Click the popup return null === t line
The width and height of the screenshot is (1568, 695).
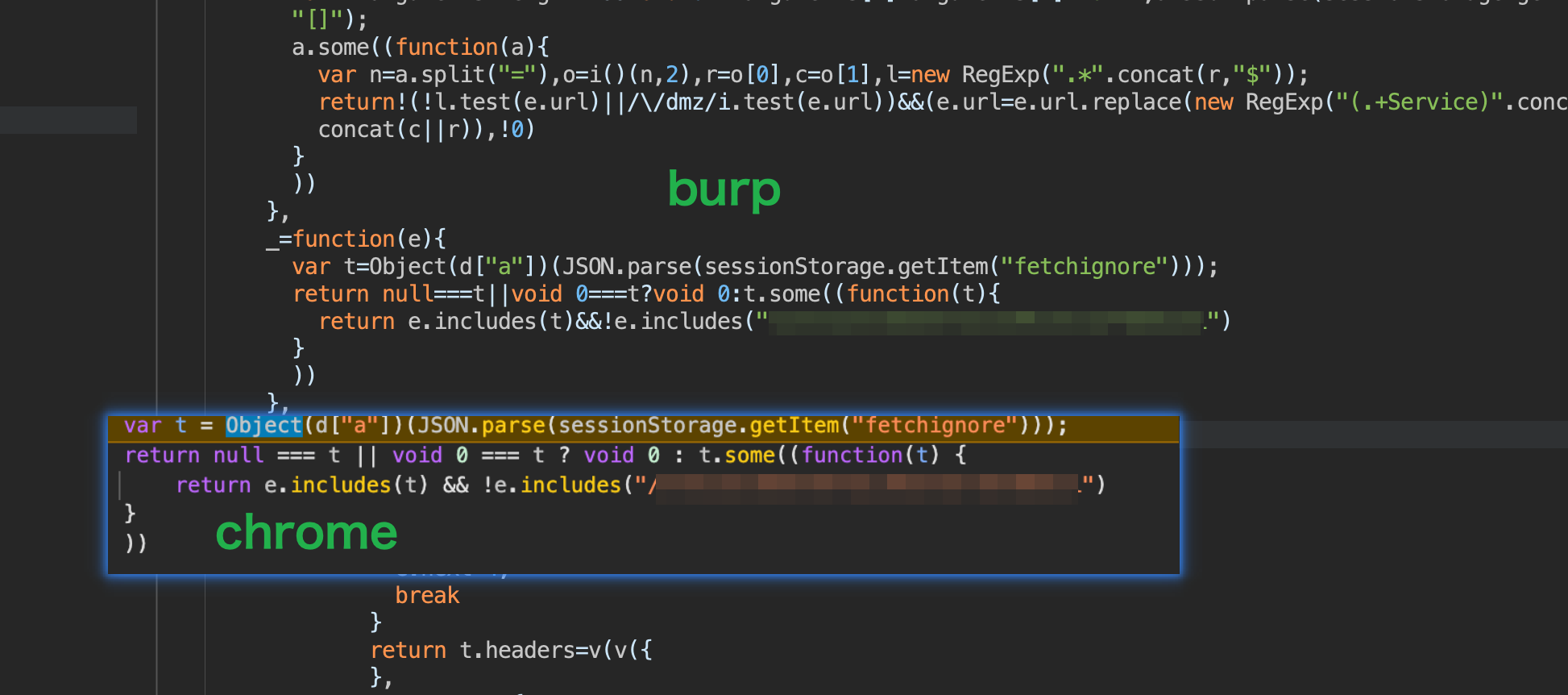tap(545, 456)
